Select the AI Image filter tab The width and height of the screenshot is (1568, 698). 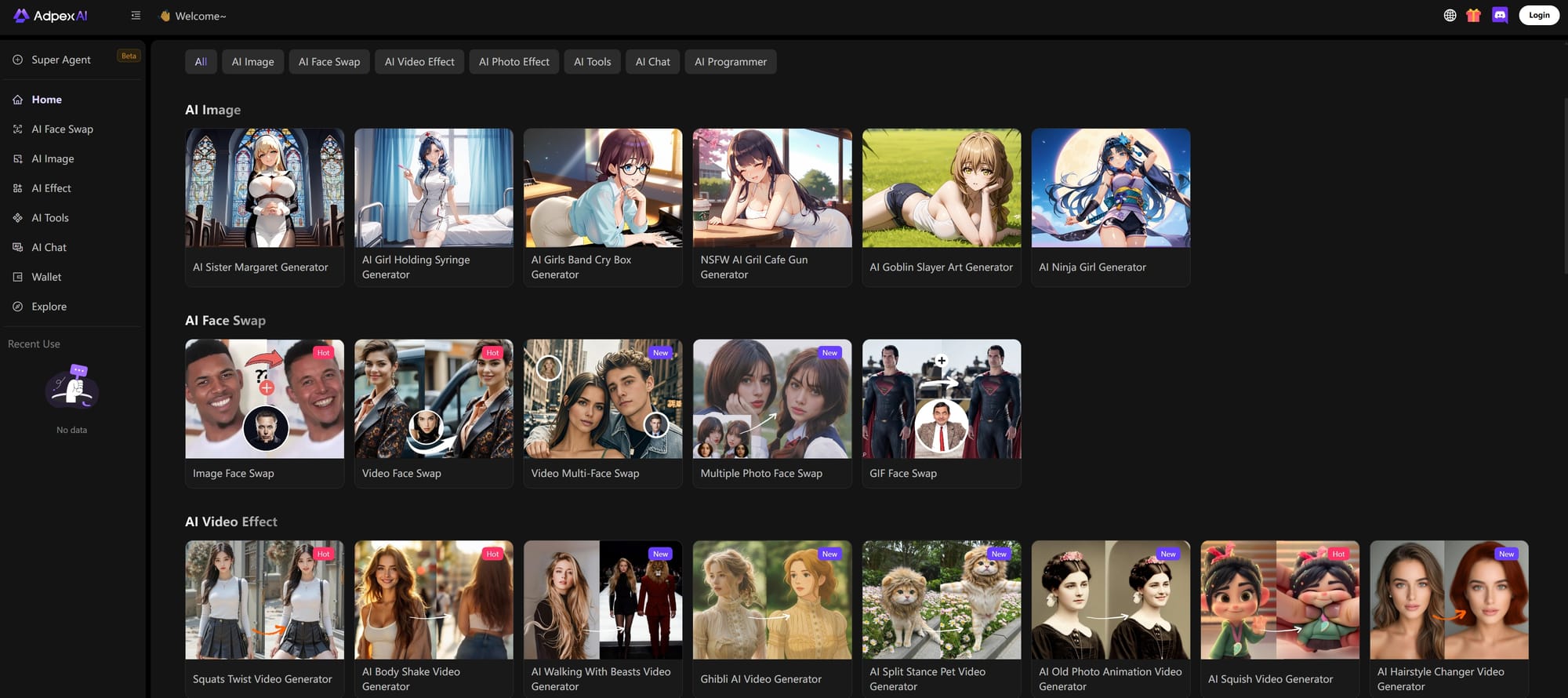tap(252, 62)
